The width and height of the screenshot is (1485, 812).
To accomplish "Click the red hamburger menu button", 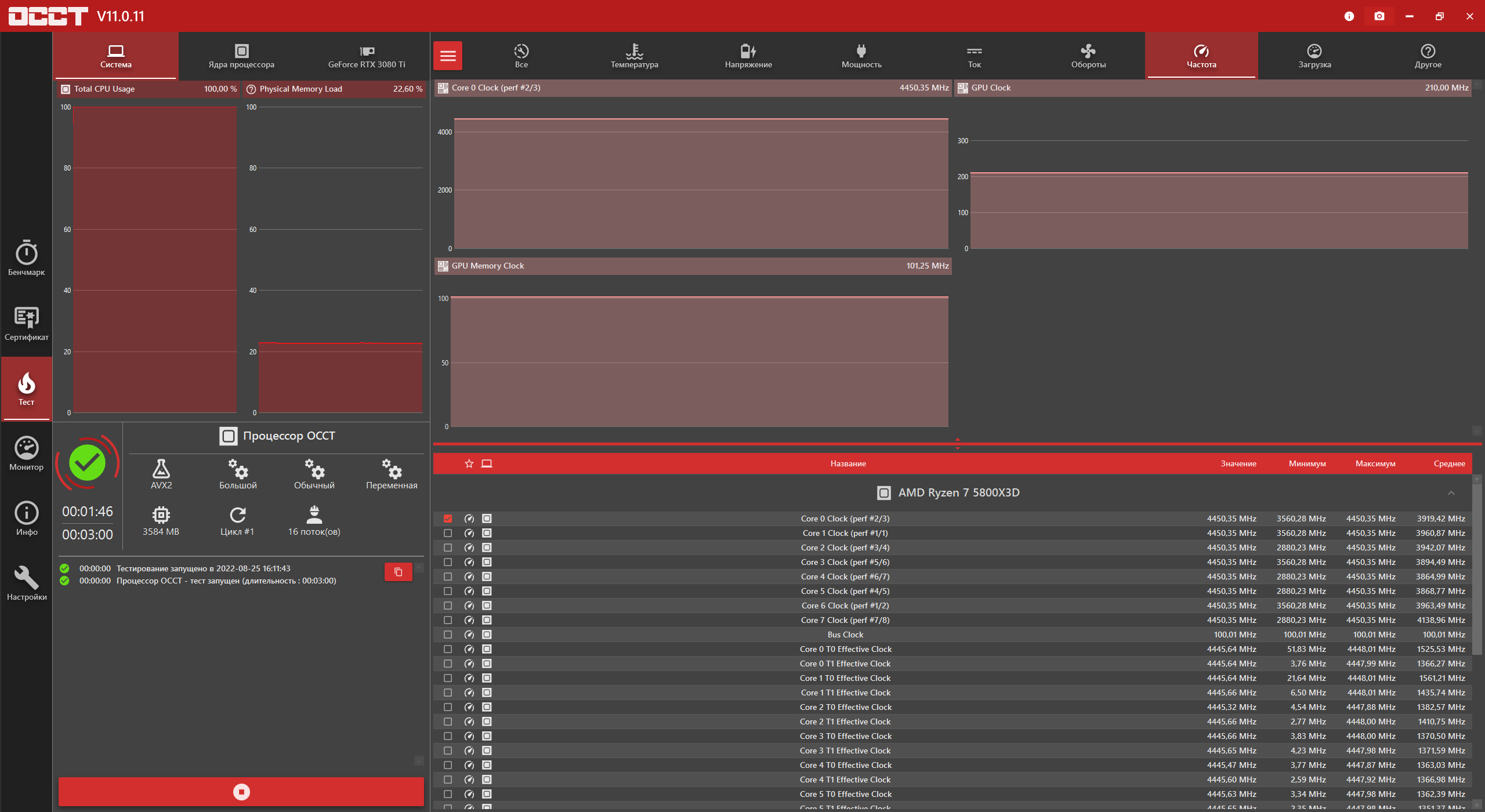I will coord(447,56).
